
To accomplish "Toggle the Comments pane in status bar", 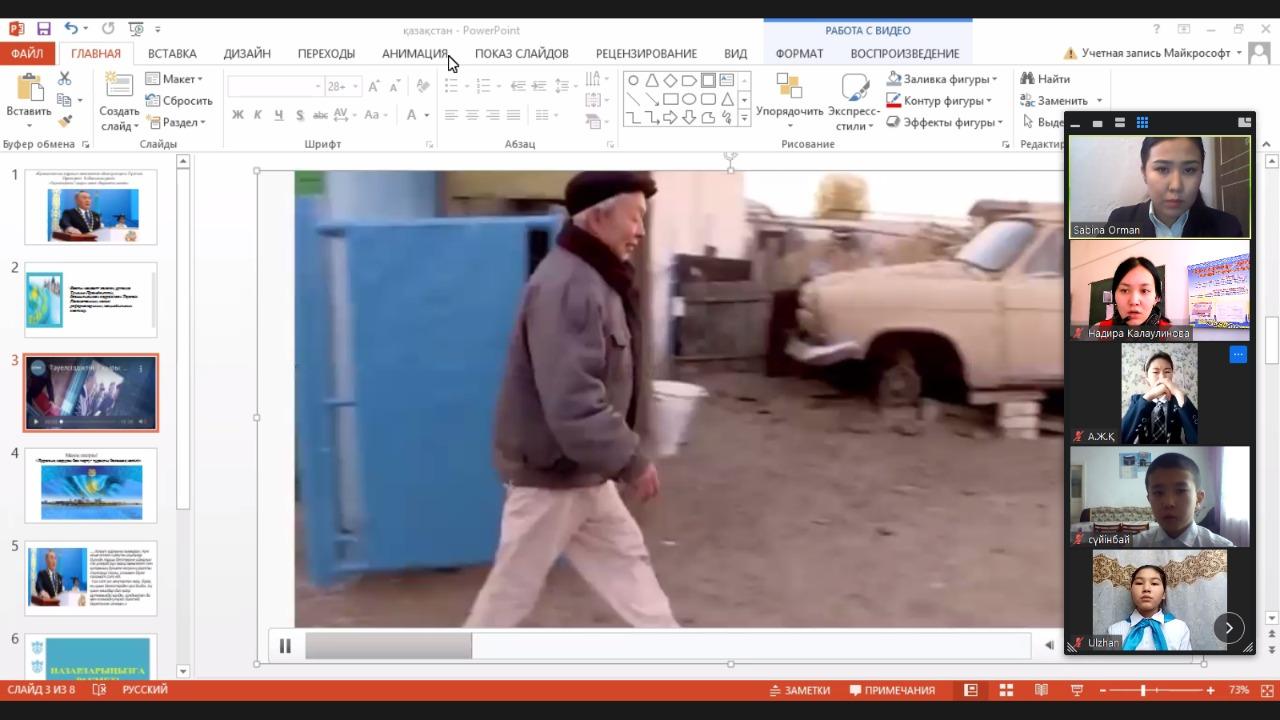I will (x=892, y=690).
